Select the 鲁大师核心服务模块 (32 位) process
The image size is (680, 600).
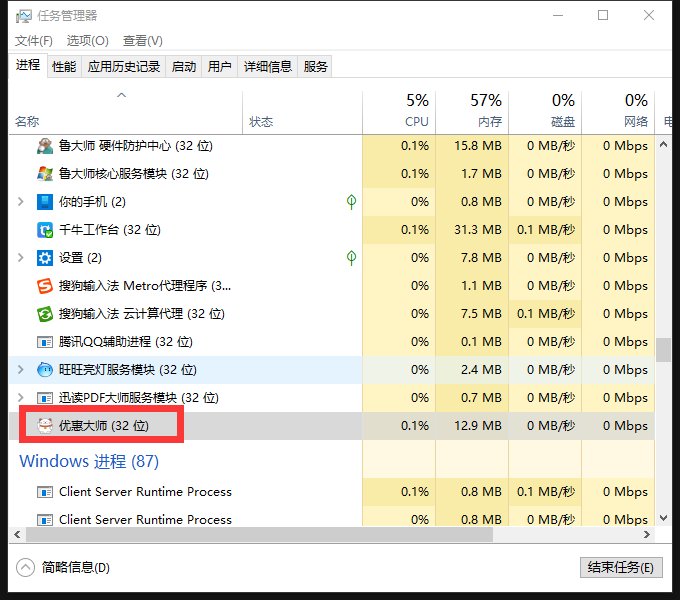(x=332, y=174)
